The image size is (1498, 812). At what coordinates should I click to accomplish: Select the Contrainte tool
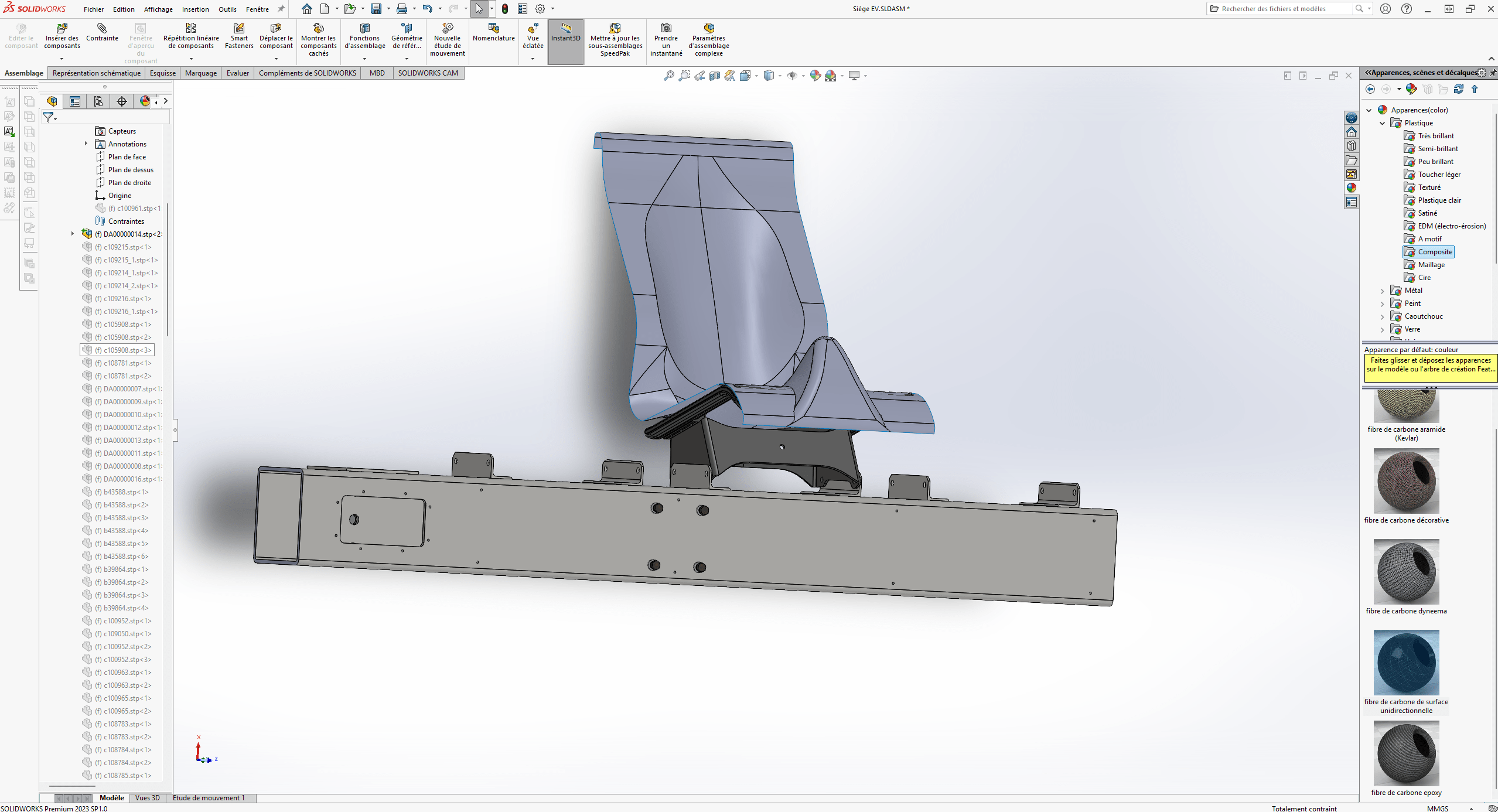[102, 32]
